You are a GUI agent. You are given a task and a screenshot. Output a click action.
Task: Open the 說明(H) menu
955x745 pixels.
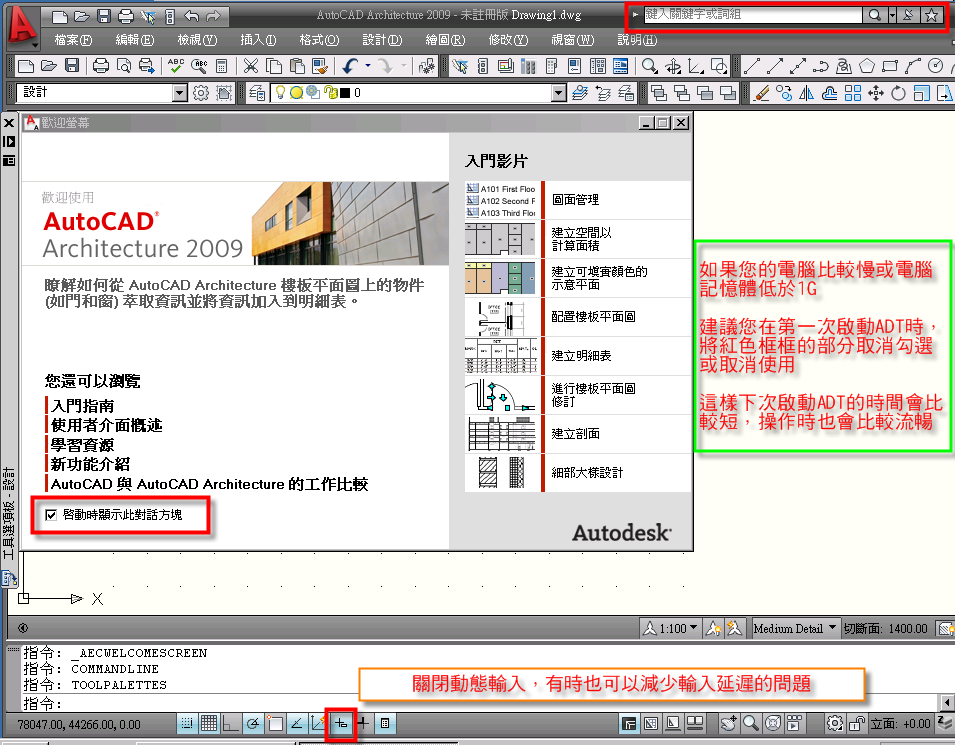click(637, 40)
